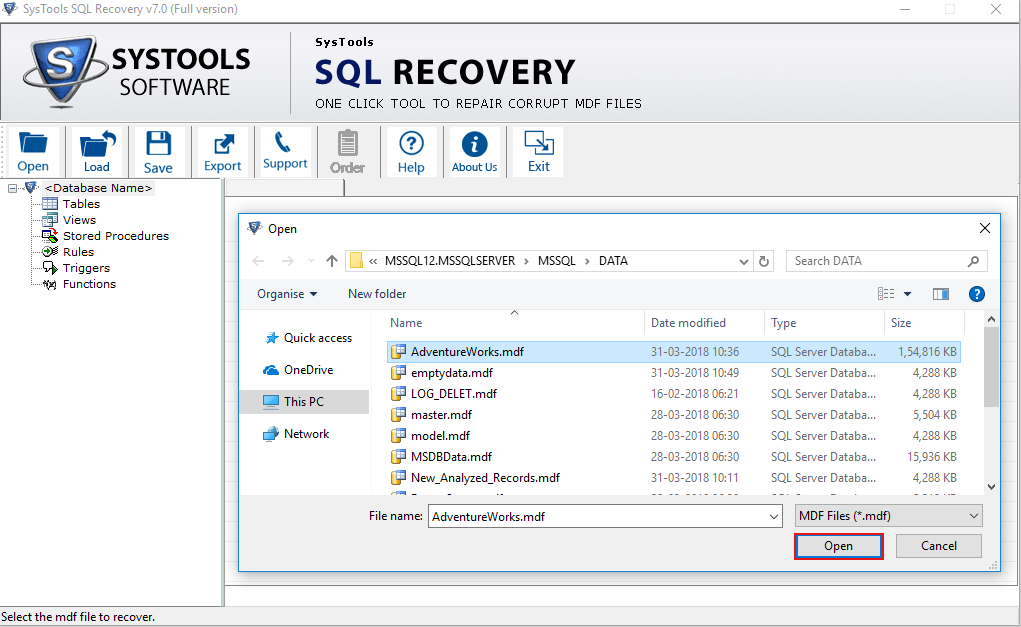Screen dimensions: 1021x627
Task: Expand the File name dropdown arrow
Action: pyautogui.click(x=774, y=516)
